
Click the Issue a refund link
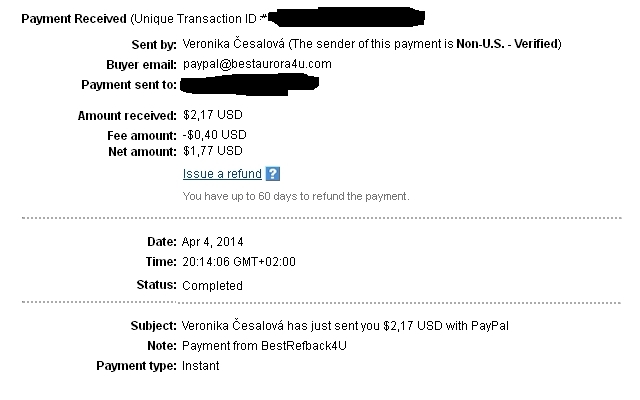click(222, 174)
